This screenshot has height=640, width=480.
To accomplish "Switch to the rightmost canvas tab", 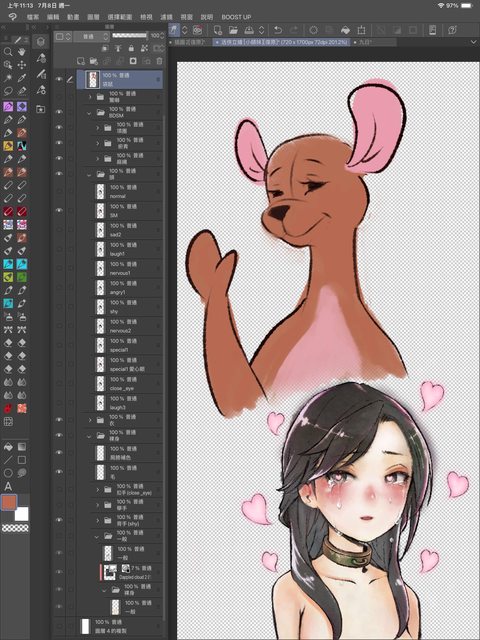I will pos(374,42).
